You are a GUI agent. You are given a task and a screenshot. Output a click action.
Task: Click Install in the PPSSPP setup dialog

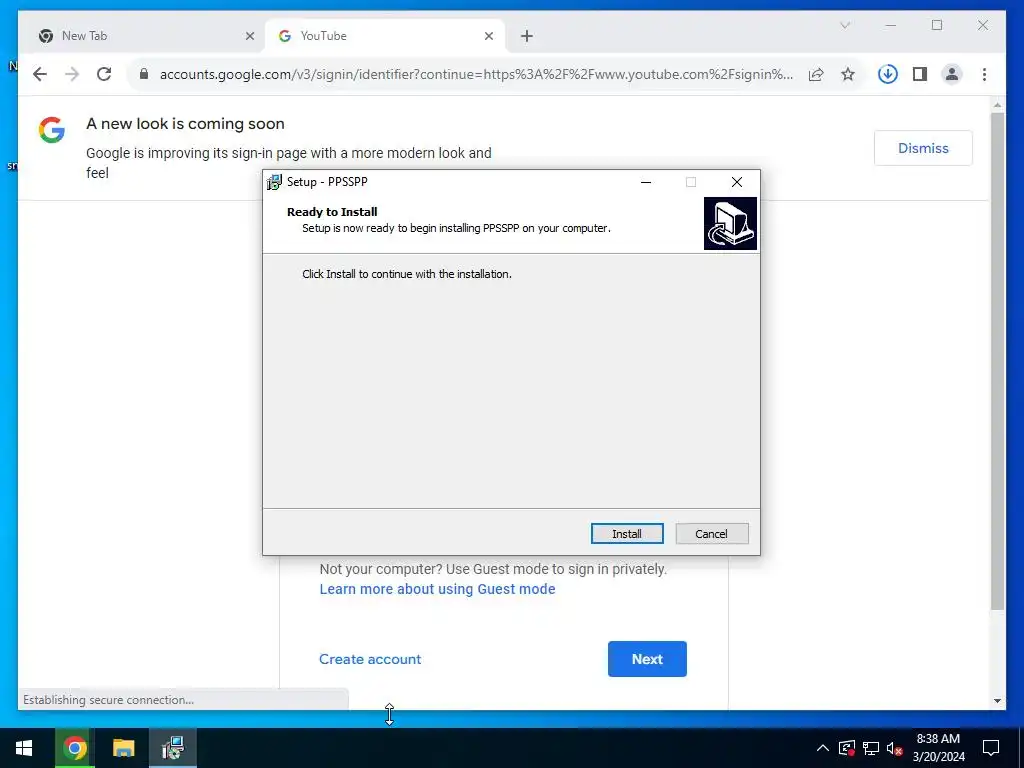click(627, 534)
